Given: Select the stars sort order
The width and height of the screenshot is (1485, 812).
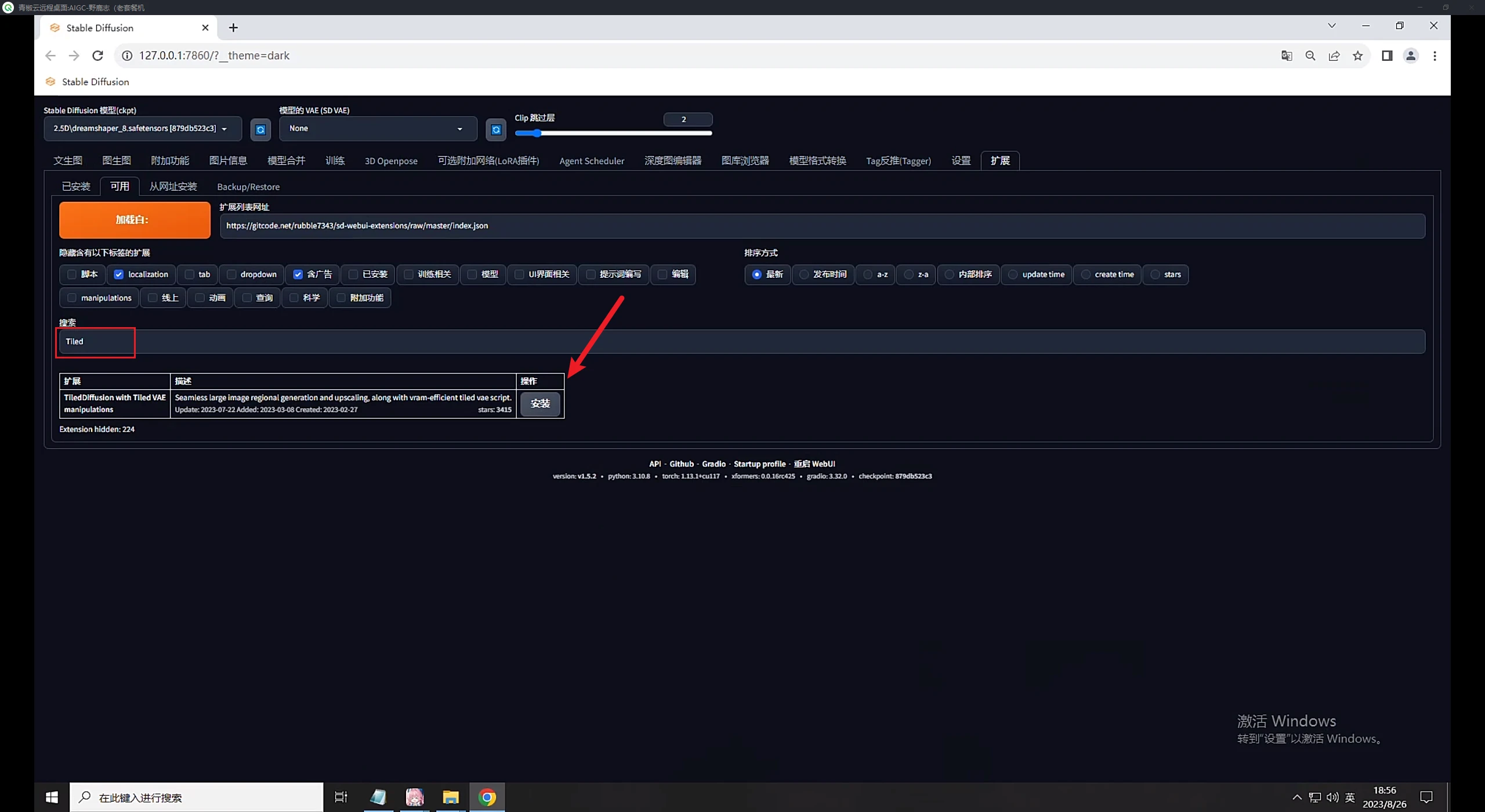Looking at the screenshot, I should pyautogui.click(x=1155, y=274).
